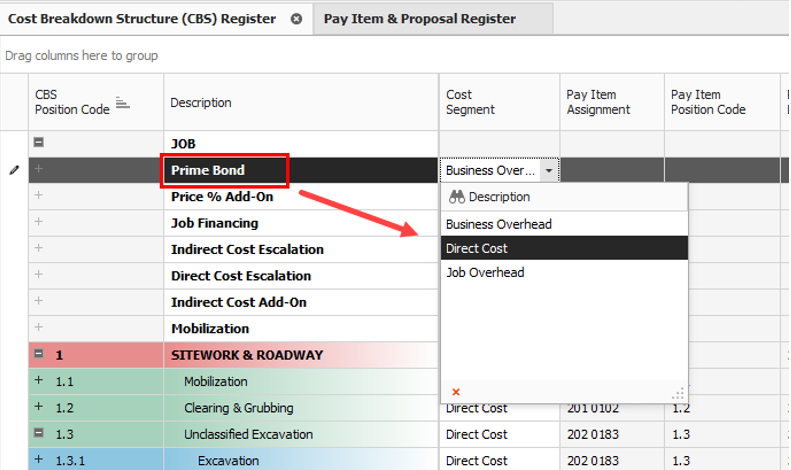The width and height of the screenshot is (791, 470).
Task: Click the Description column header
Action: point(301,102)
